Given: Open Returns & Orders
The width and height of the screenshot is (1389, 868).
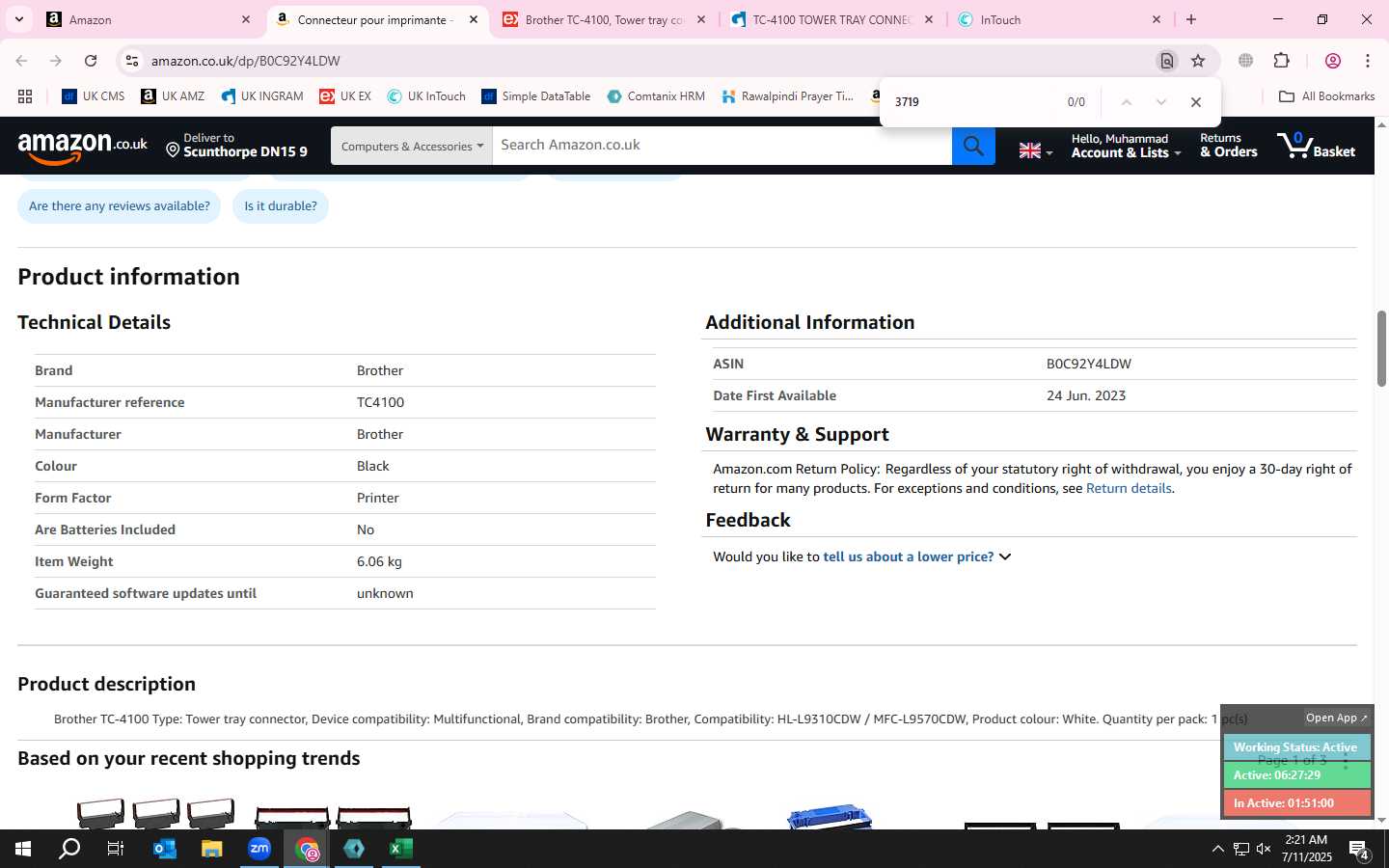Looking at the screenshot, I should (x=1228, y=146).
